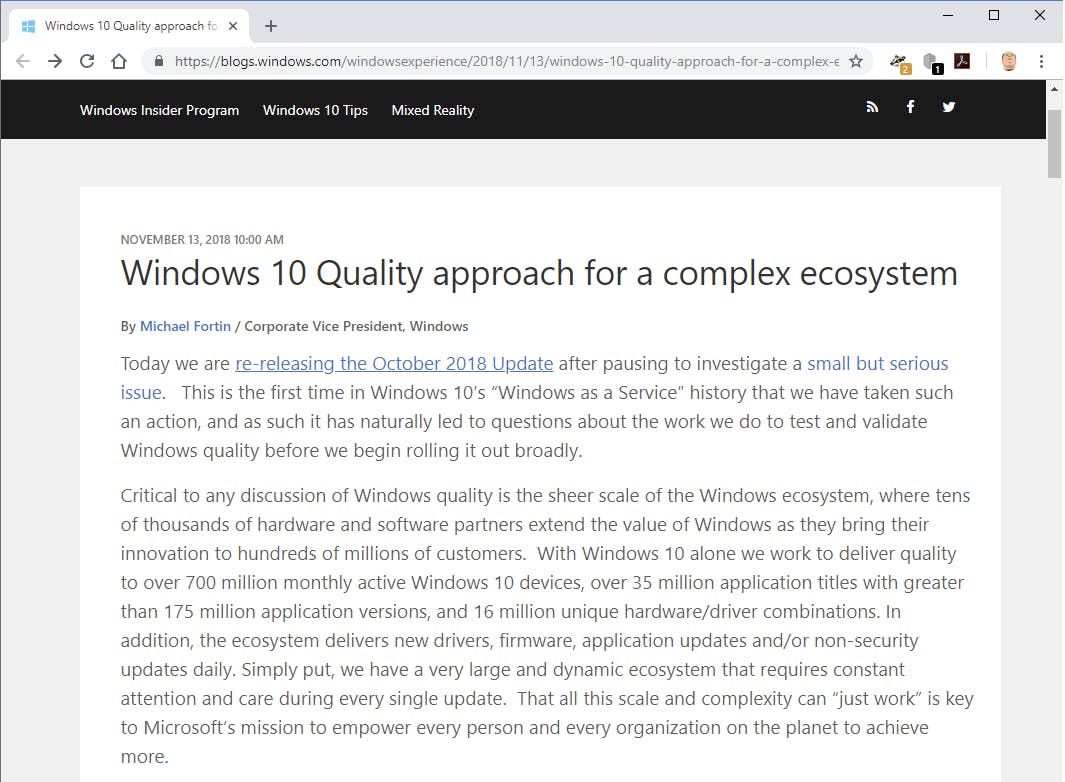The width and height of the screenshot is (1065, 782).
Task: Open a new browser tab
Action: point(271,26)
